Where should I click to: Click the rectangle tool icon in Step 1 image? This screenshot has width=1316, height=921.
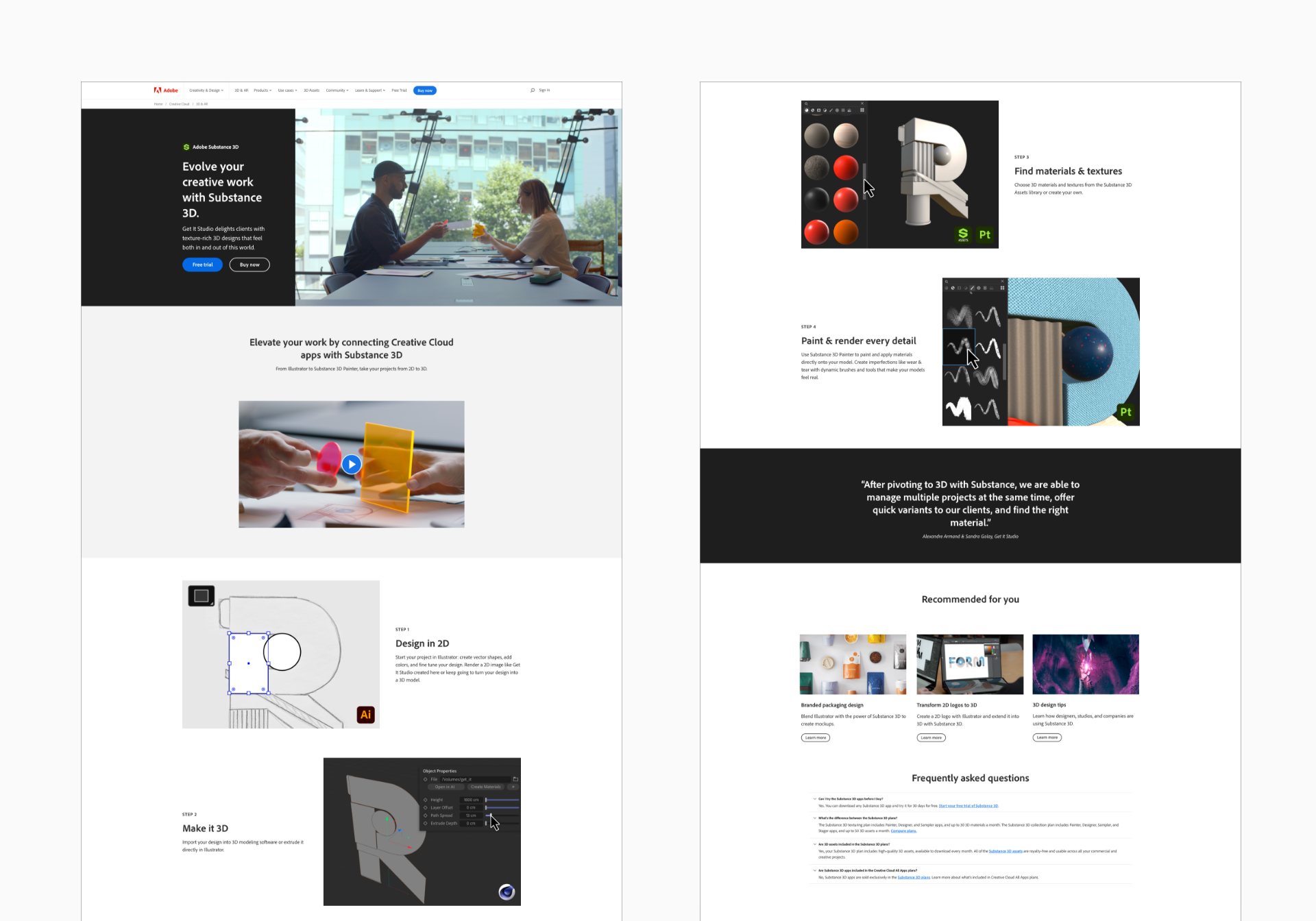[202, 595]
